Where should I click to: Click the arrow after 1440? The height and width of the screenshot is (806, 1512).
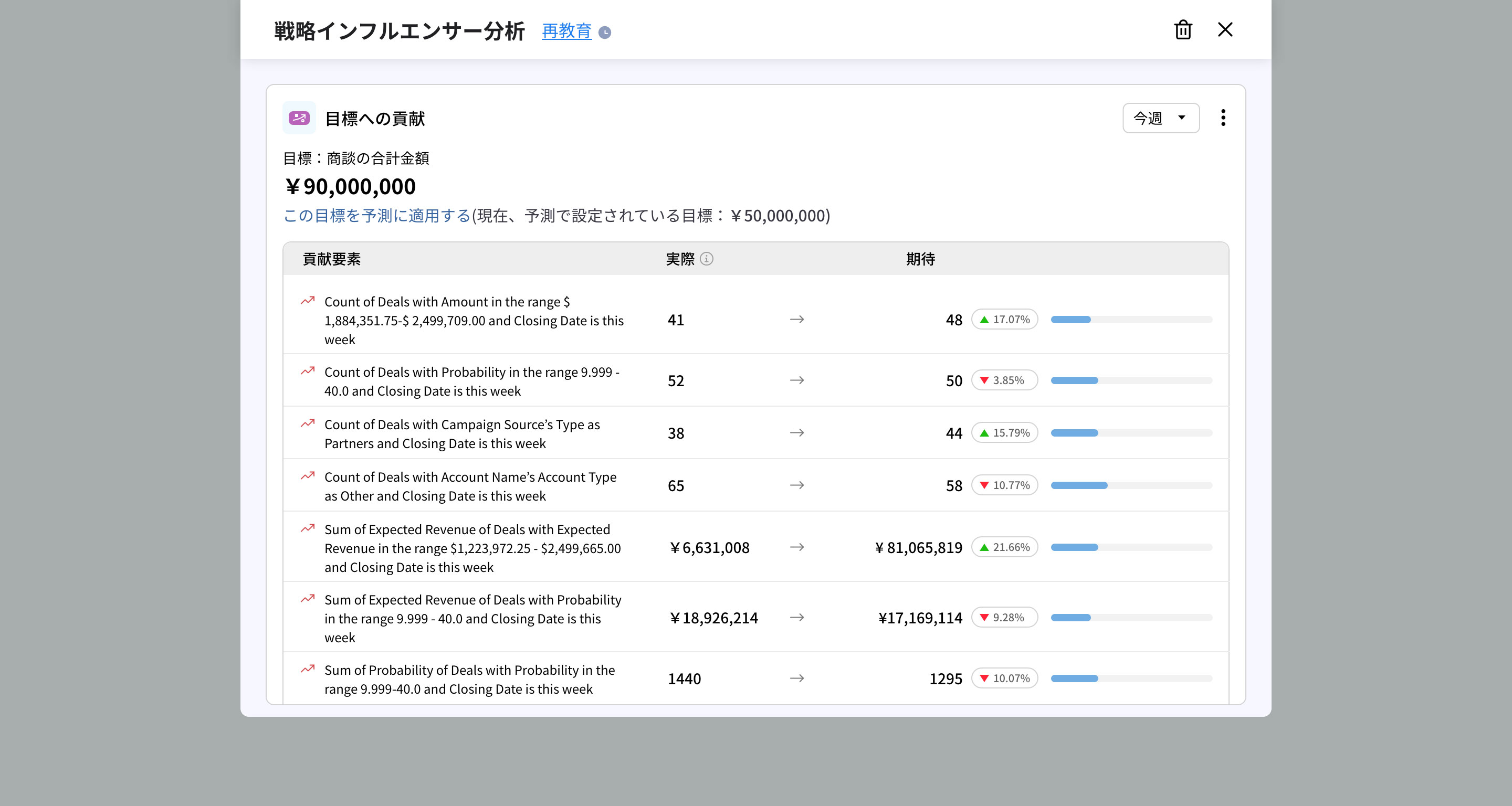[x=796, y=678]
